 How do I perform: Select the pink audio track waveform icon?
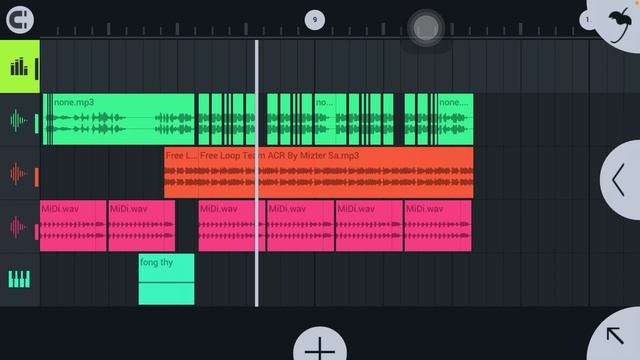[18, 227]
